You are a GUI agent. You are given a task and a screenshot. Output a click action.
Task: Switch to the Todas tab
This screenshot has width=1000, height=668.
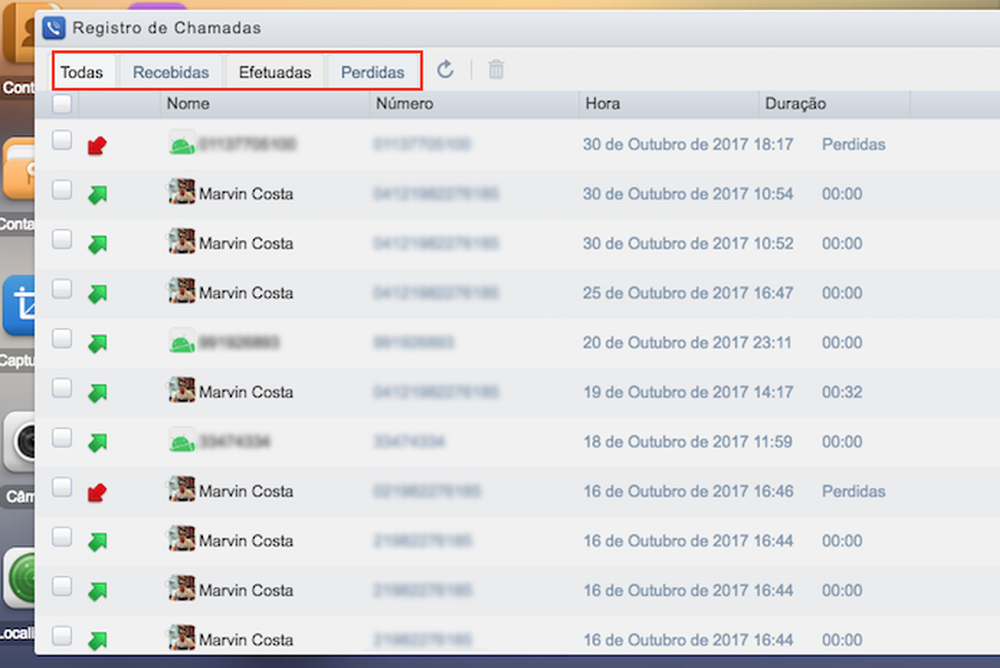click(82, 72)
